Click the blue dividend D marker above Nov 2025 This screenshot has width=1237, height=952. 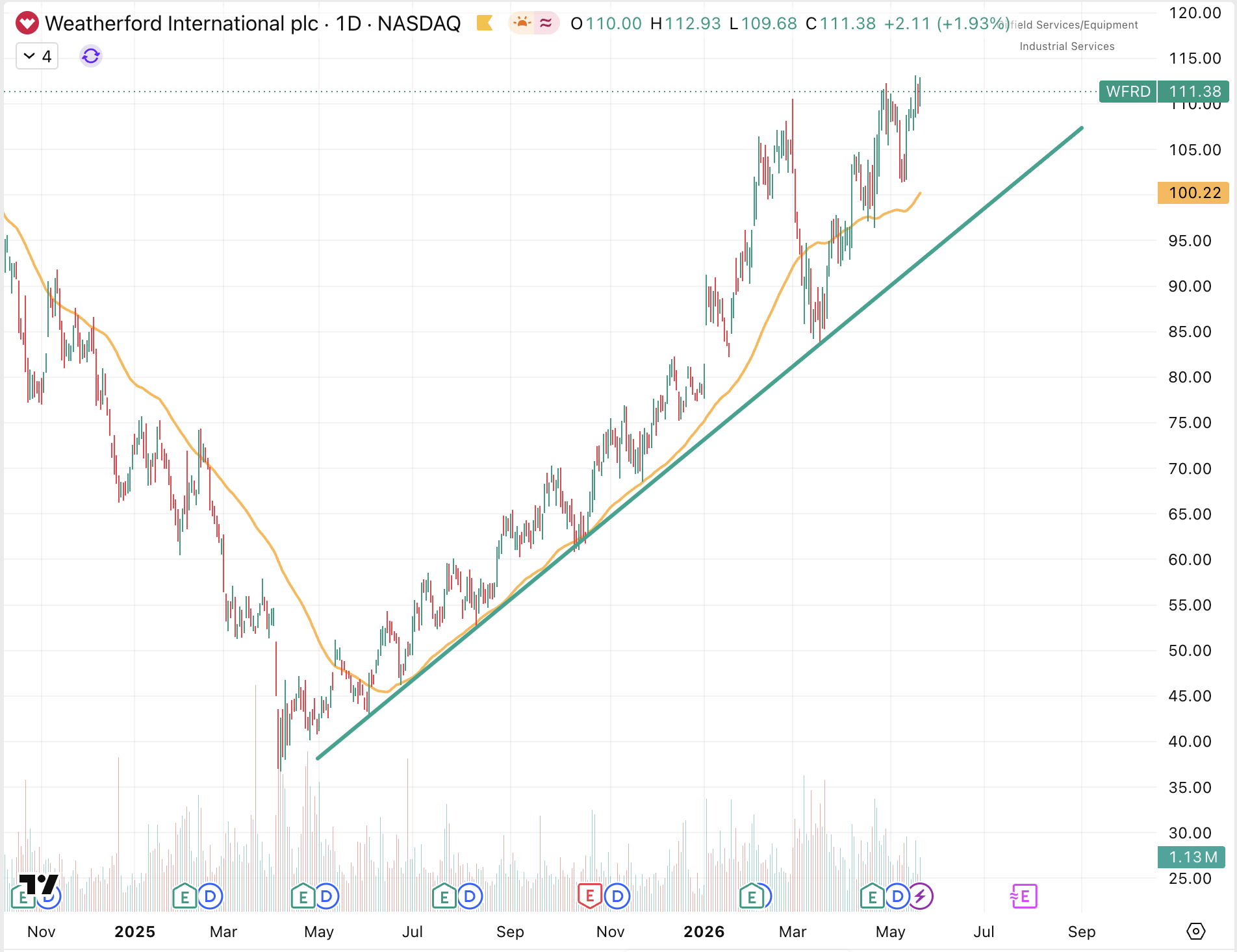click(x=617, y=897)
